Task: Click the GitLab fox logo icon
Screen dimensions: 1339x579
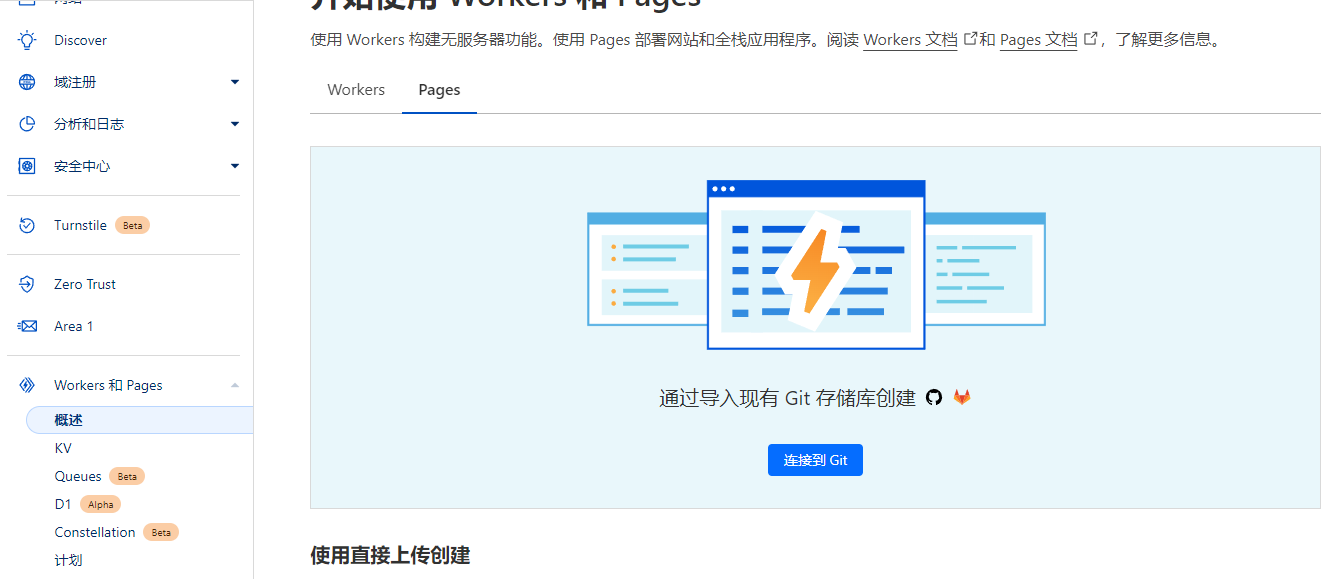Action: click(x=961, y=397)
